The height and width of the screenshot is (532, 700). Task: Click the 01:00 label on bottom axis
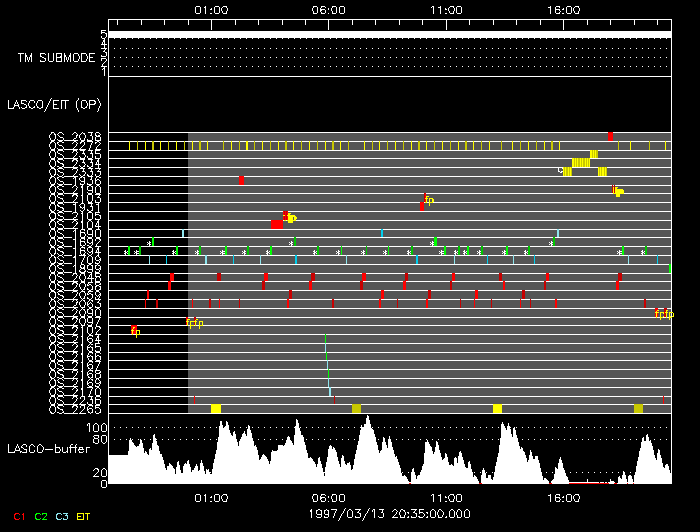point(211,498)
